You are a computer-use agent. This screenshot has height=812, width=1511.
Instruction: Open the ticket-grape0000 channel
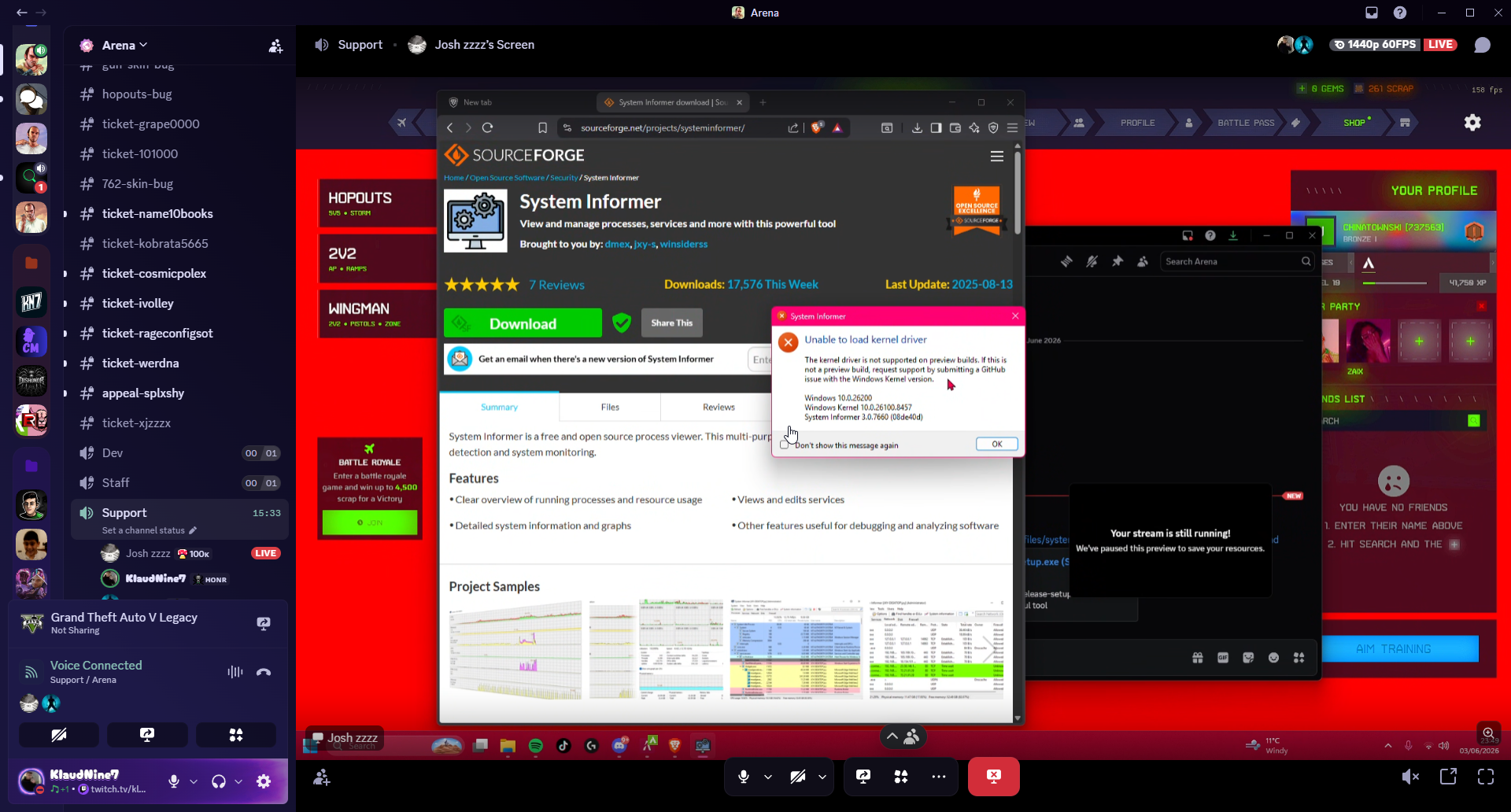[x=150, y=124]
